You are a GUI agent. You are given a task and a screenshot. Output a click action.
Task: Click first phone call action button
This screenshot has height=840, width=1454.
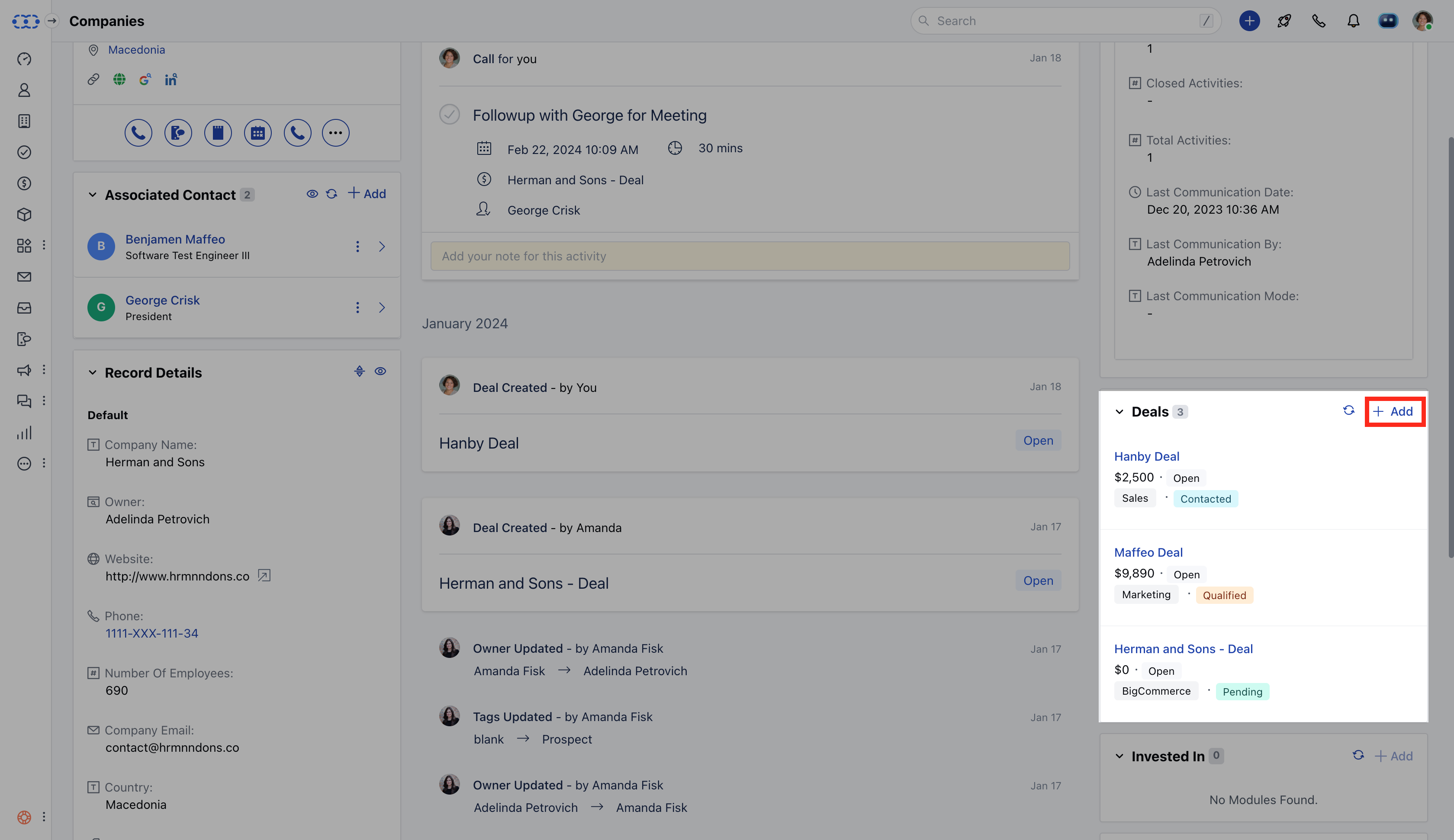tap(138, 133)
